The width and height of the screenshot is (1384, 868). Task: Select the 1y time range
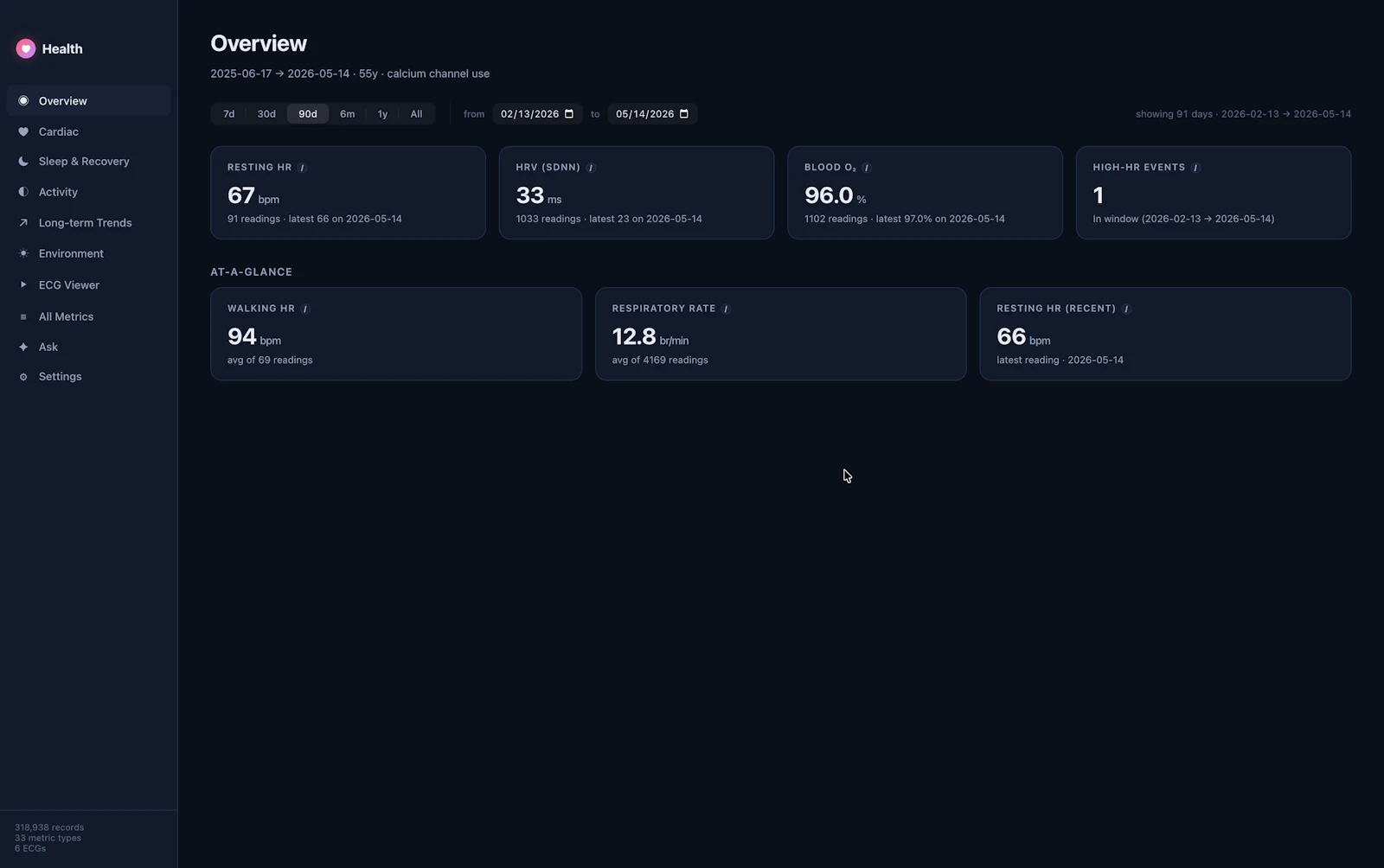pos(382,114)
